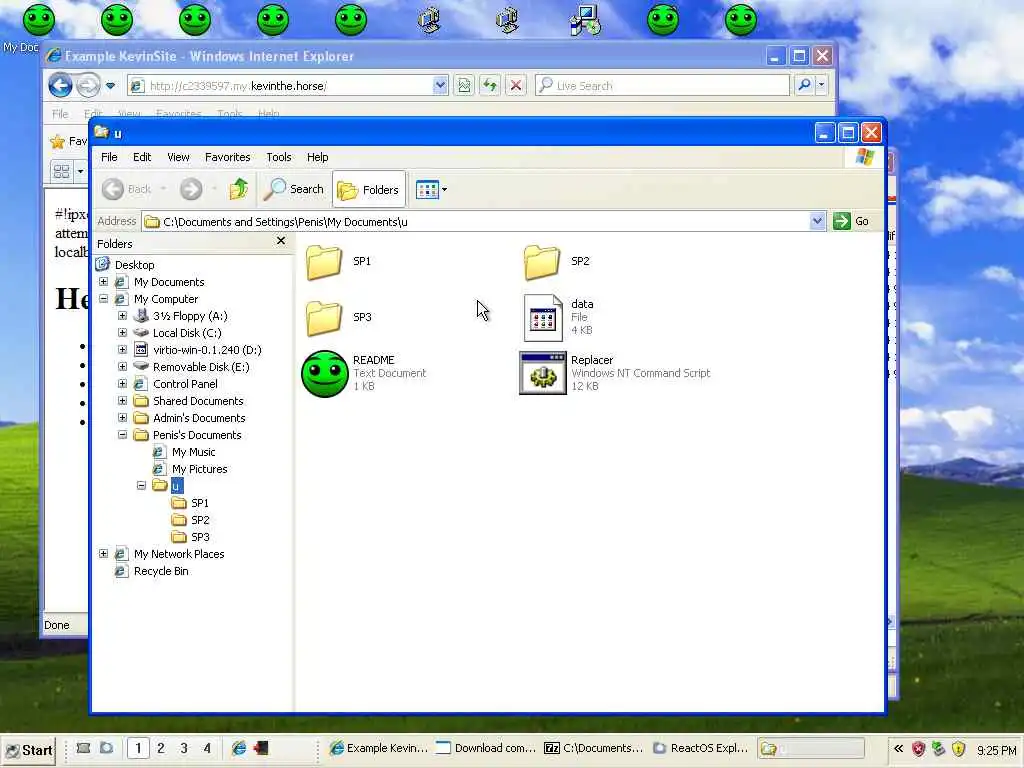Click the greyed Forward arrow in Explorer
This screenshot has width=1024, height=768.
191,189
